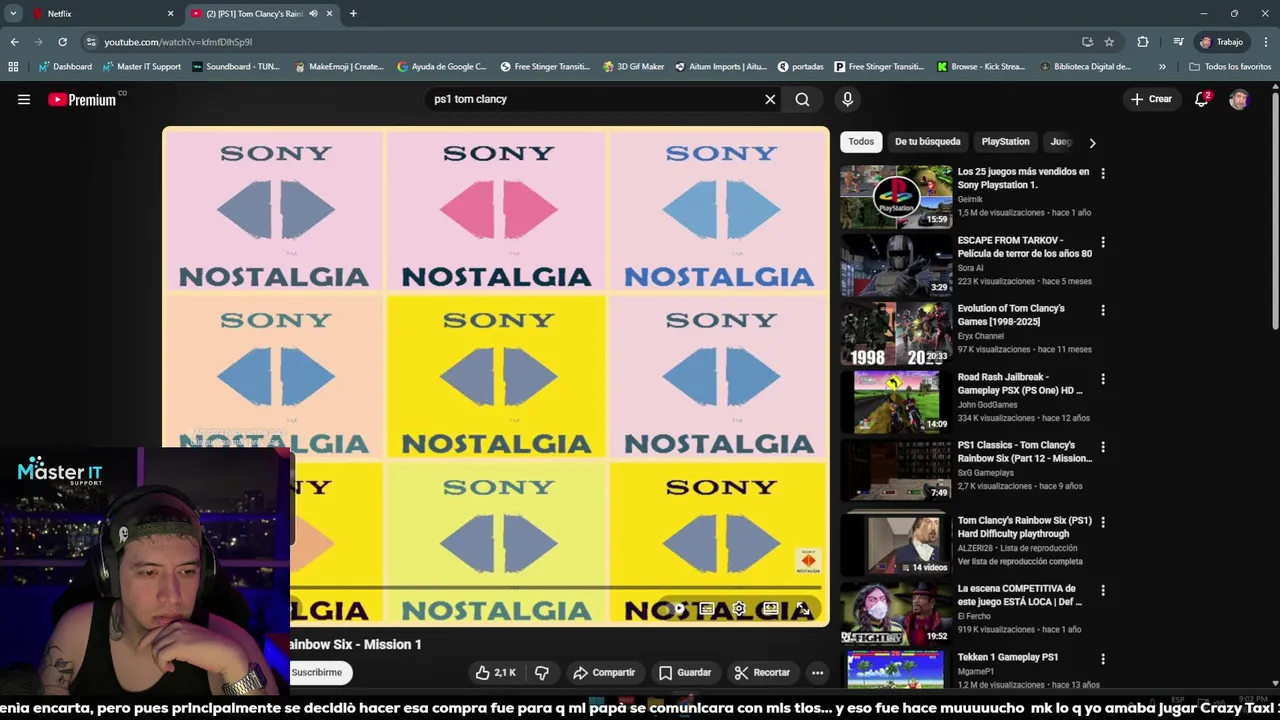Show more filter chips arrow
The width and height of the screenshot is (1280, 720).
tap(1092, 143)
